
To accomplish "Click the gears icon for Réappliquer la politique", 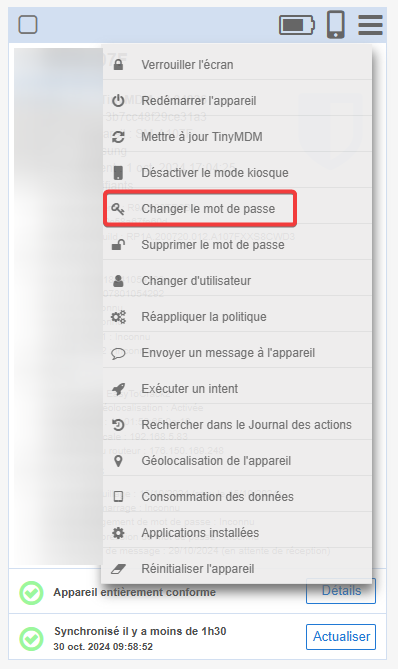I will pos(118,317).
